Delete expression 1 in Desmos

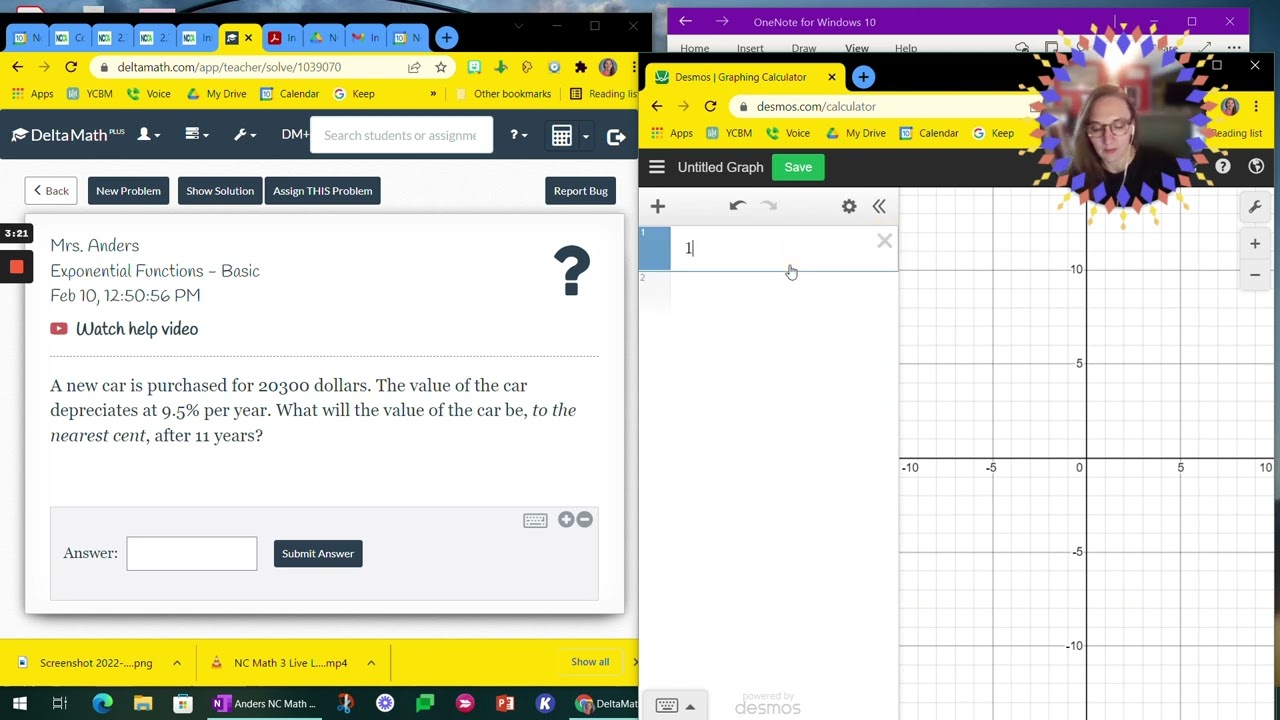point(884,241)
